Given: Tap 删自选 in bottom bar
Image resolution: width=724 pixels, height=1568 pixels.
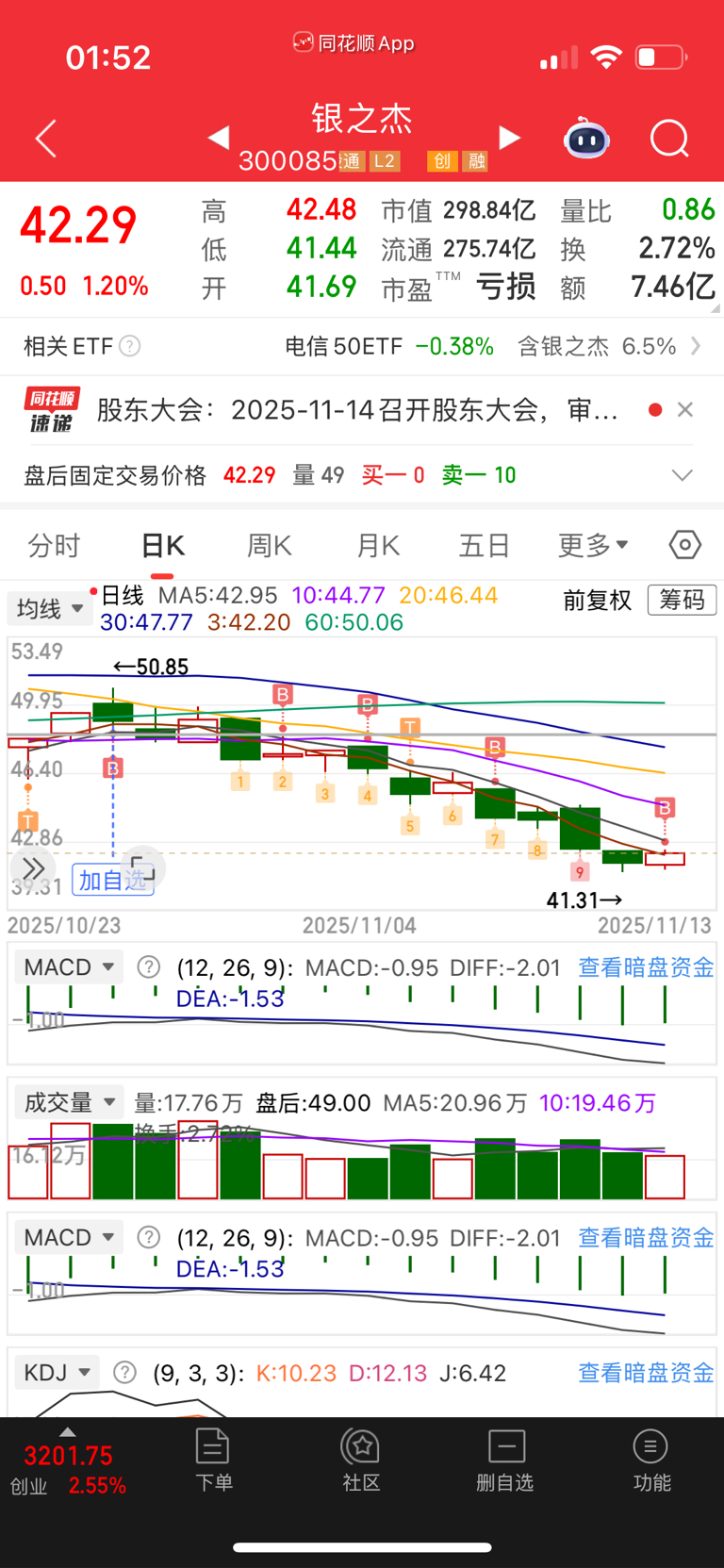Looking at the screenshot, I should tap(505, 1461).
